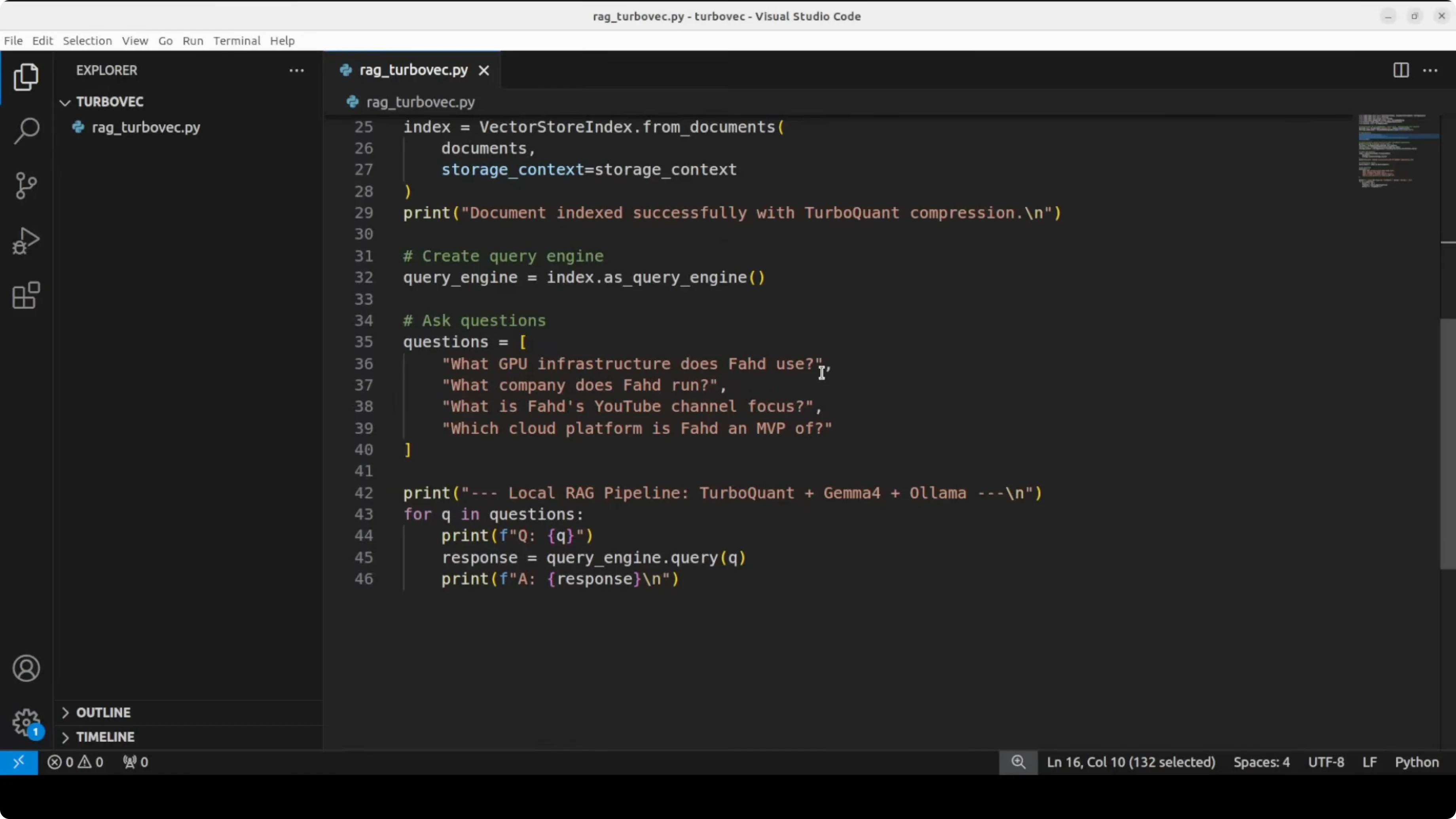Toggle the Ports panel via forwarded ports indicator
The width and height of the screenshot is (1456, 819).
pyautogui.click(x=135, y=762)
